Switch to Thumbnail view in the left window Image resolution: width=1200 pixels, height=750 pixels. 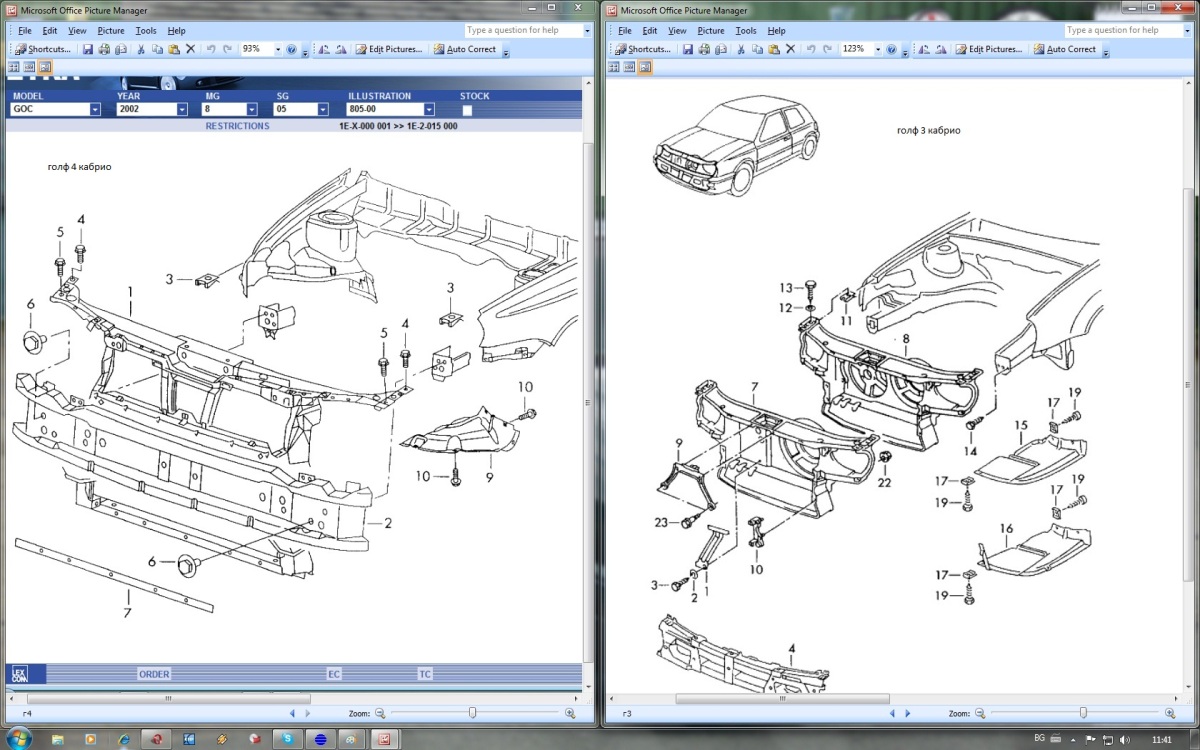[14, 67]
